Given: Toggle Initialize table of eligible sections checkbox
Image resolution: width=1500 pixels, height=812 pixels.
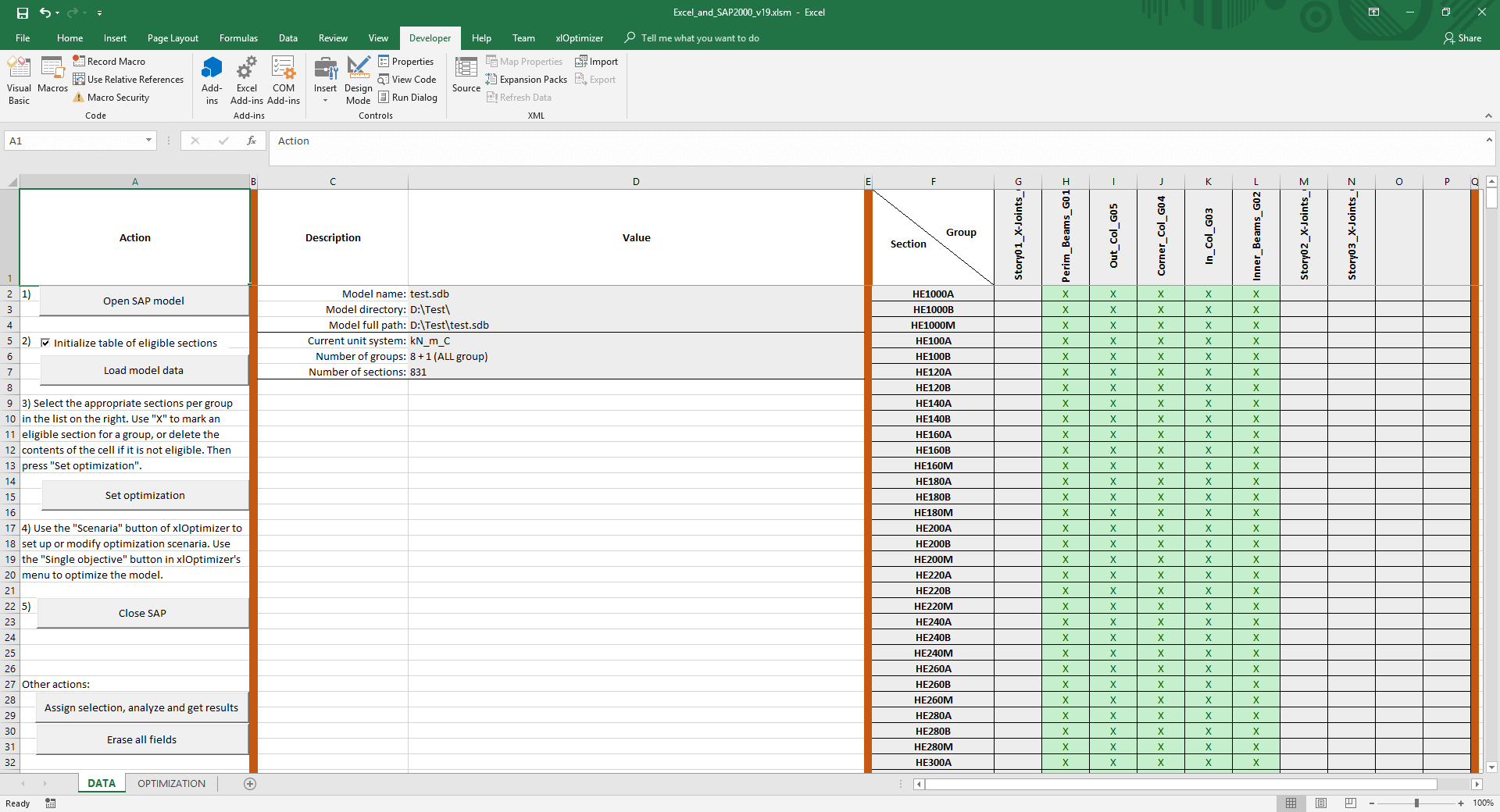Looking at the screenshot, I should point(45,343).
